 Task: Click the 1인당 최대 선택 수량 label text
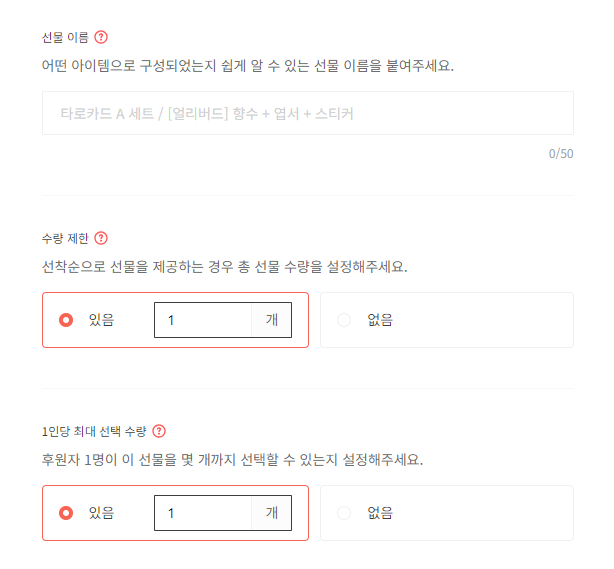click(x=94, y=431)
